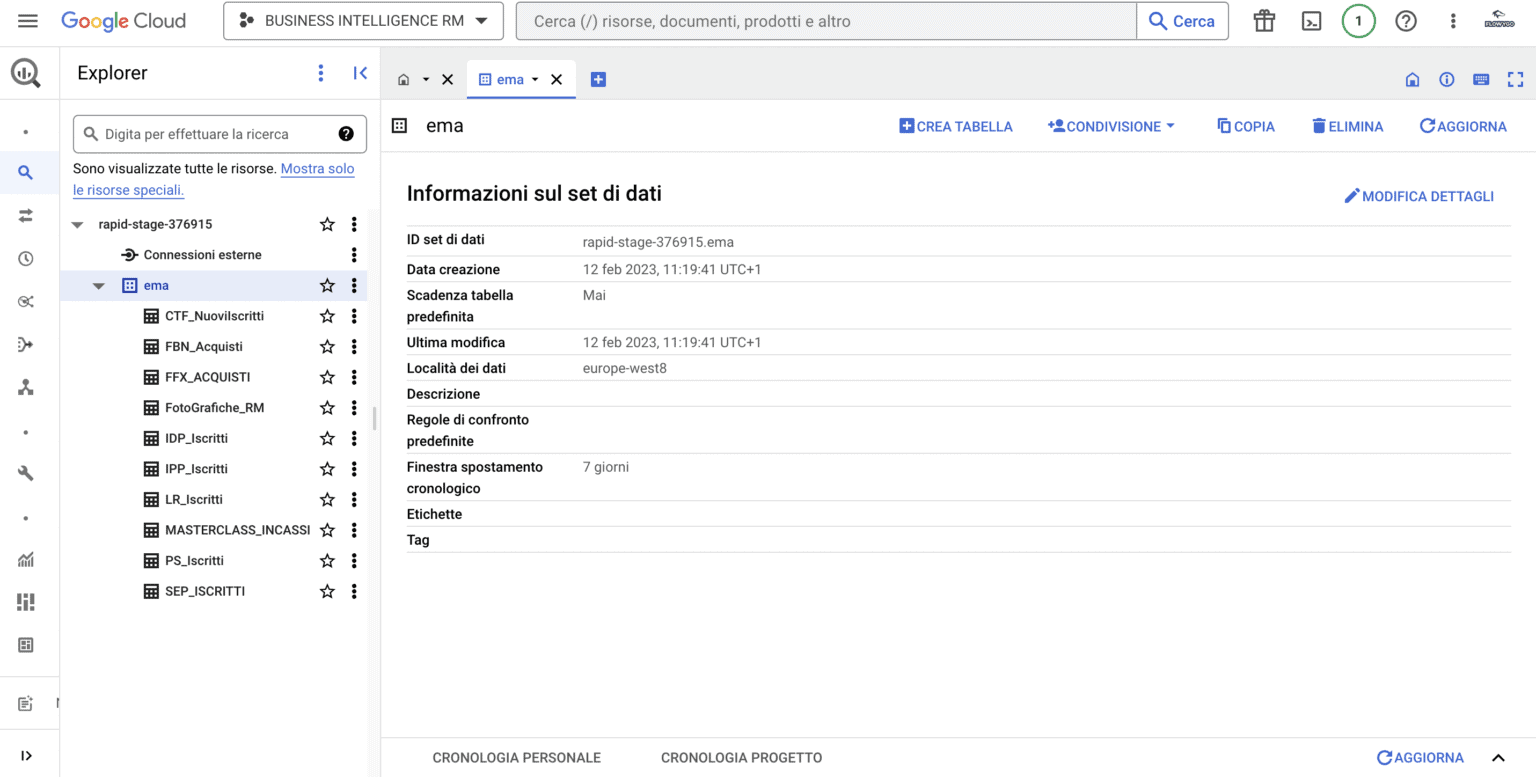Open the Google Cloud gift/free-credits panel
Image resolution: width=1536 pixels, height=777 pixels.
[x=1263, y=20]
